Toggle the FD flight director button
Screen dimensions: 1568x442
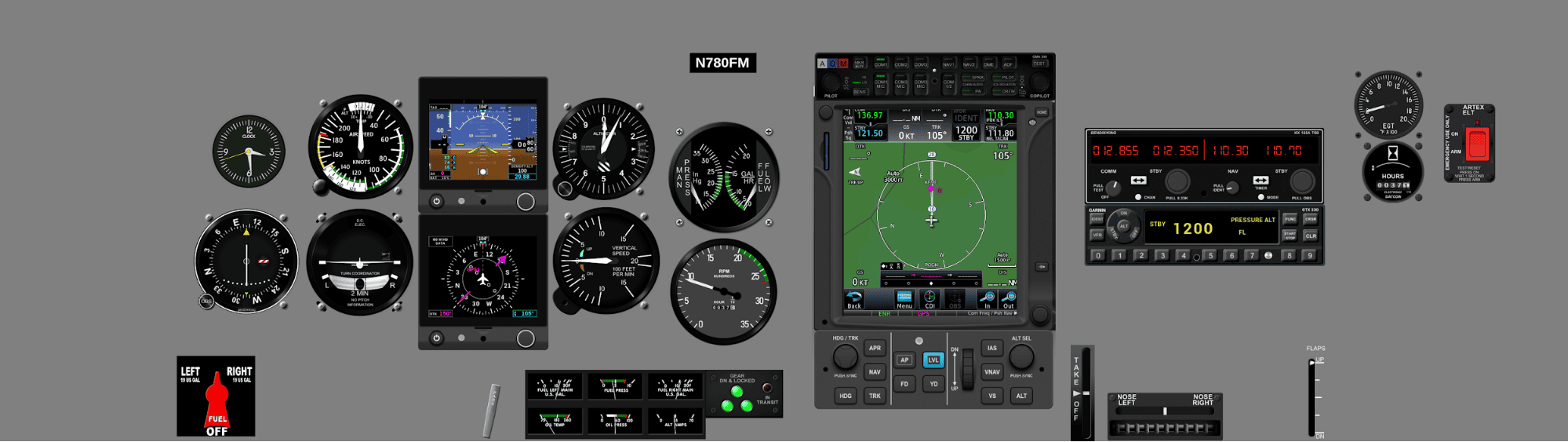(904, 384)
